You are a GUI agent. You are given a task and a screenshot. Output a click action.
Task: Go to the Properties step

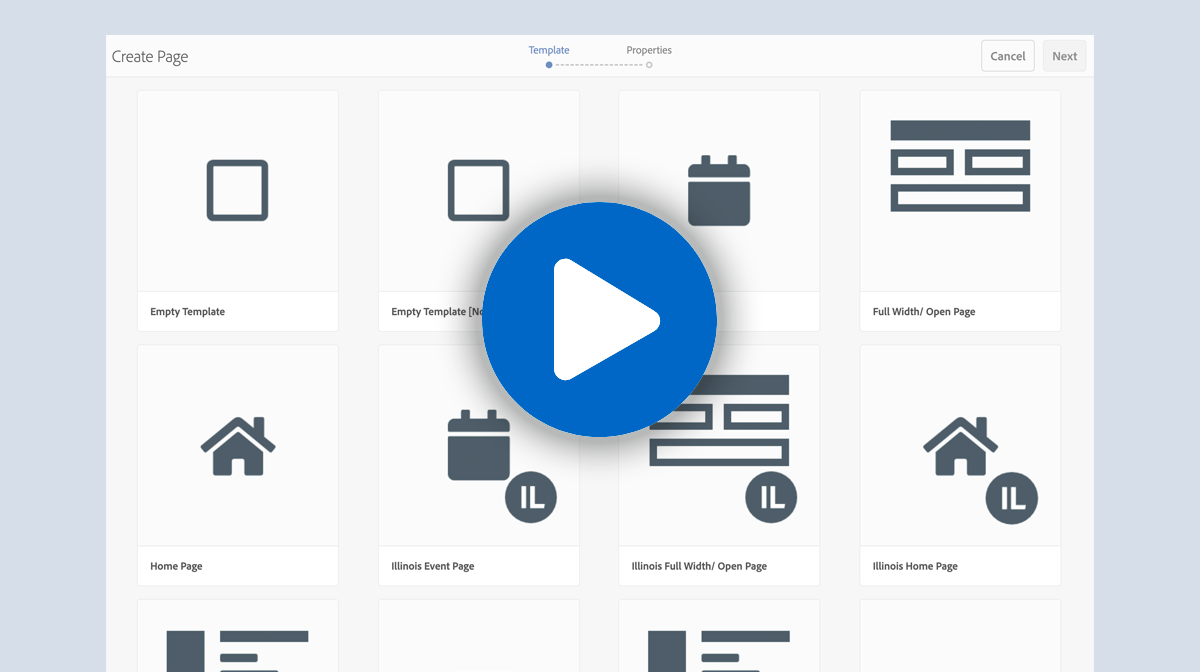649,50
